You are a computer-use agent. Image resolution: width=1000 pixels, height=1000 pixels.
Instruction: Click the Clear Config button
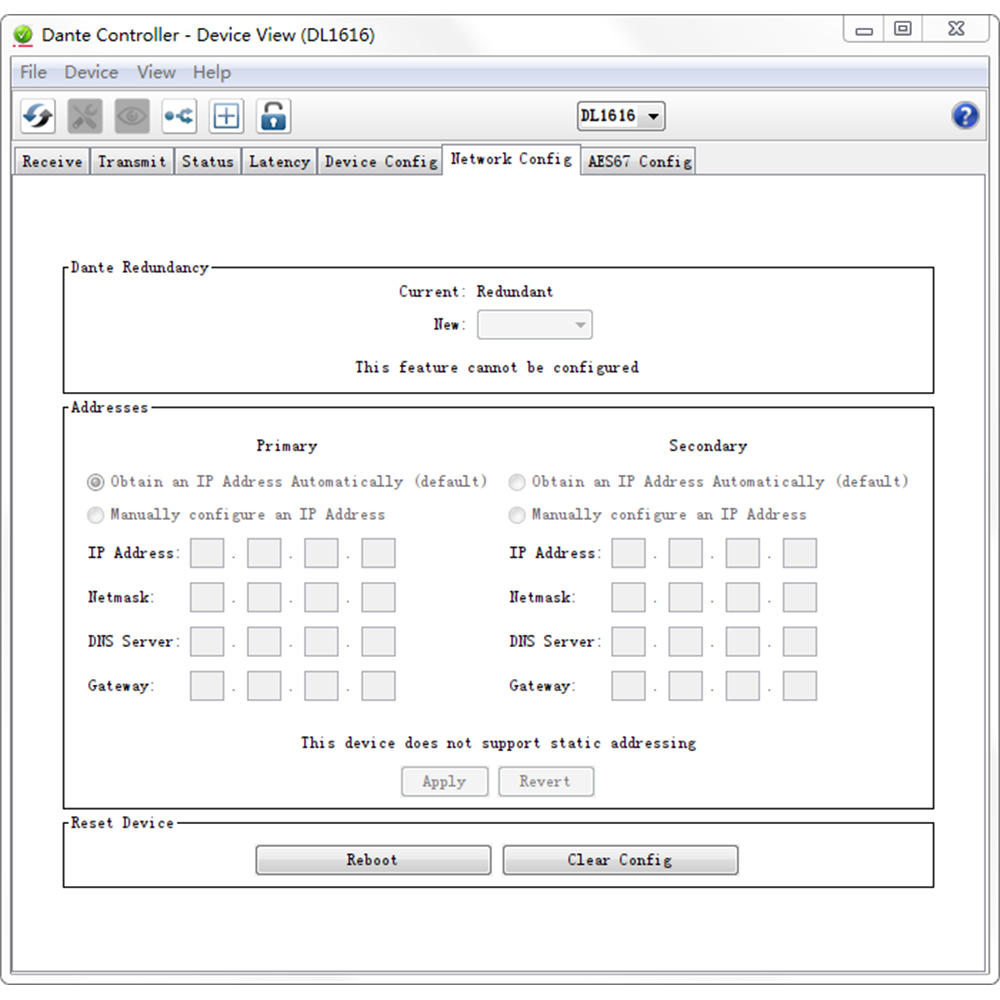pos(620,860)
